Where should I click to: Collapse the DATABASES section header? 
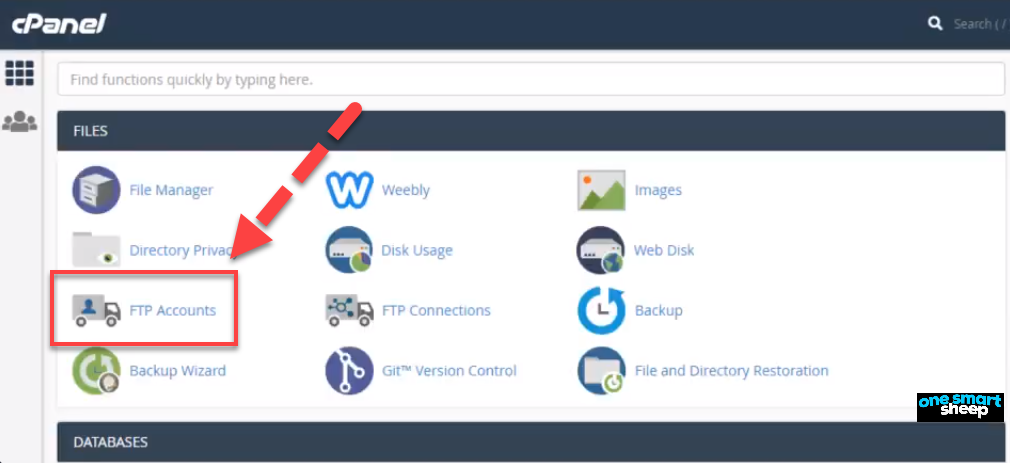click(x=531, y=442)
